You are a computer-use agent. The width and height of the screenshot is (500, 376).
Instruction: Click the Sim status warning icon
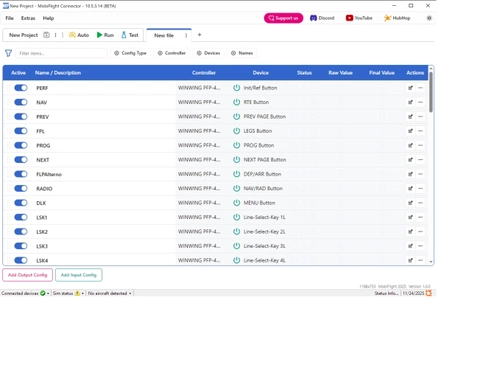pos(77,293)
